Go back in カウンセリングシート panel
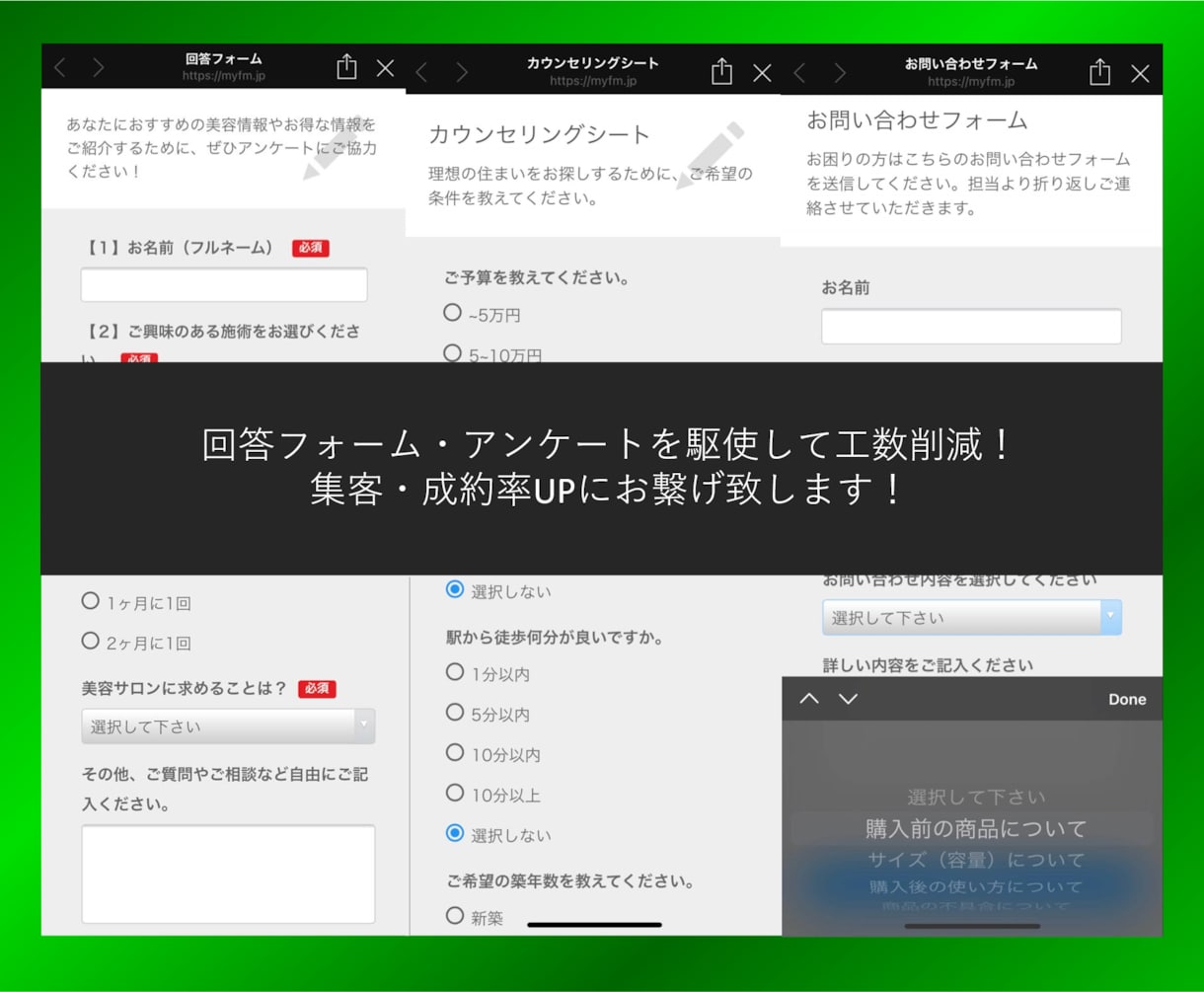This screenshot has width=1204, height=992. [x=421, y=72]
